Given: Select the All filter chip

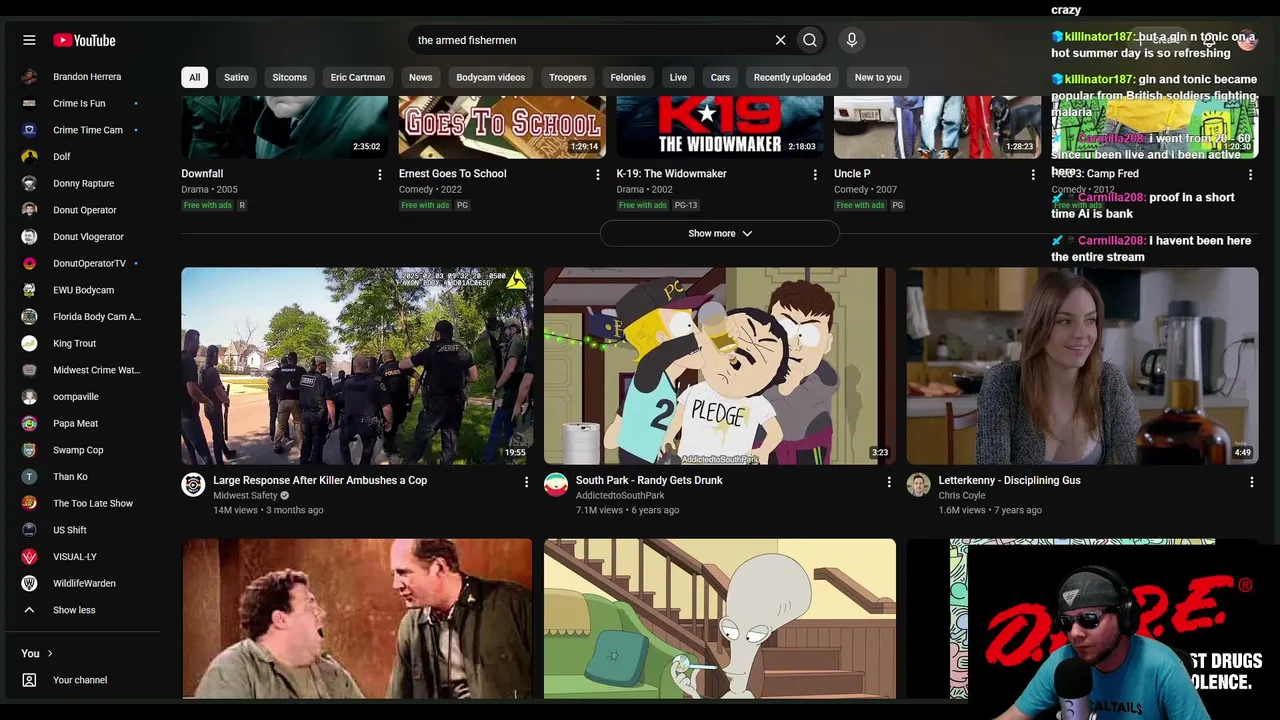Looking at the screenshot, I should click(195, 77).
